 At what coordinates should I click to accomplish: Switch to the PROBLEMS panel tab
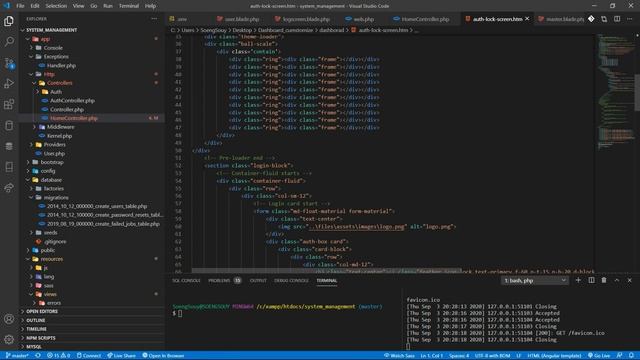coord(224,280)
